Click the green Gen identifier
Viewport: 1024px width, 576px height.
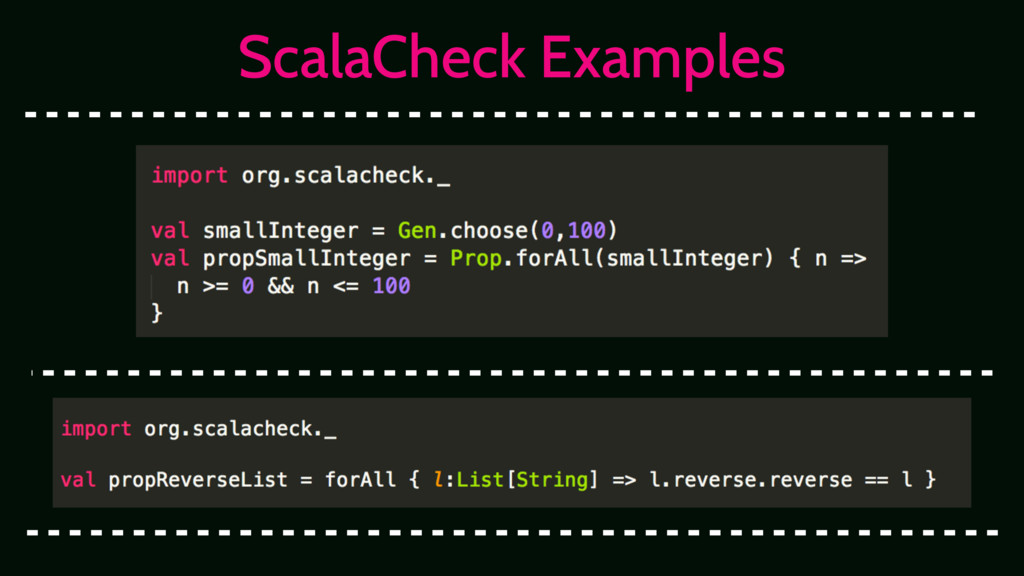417,231
